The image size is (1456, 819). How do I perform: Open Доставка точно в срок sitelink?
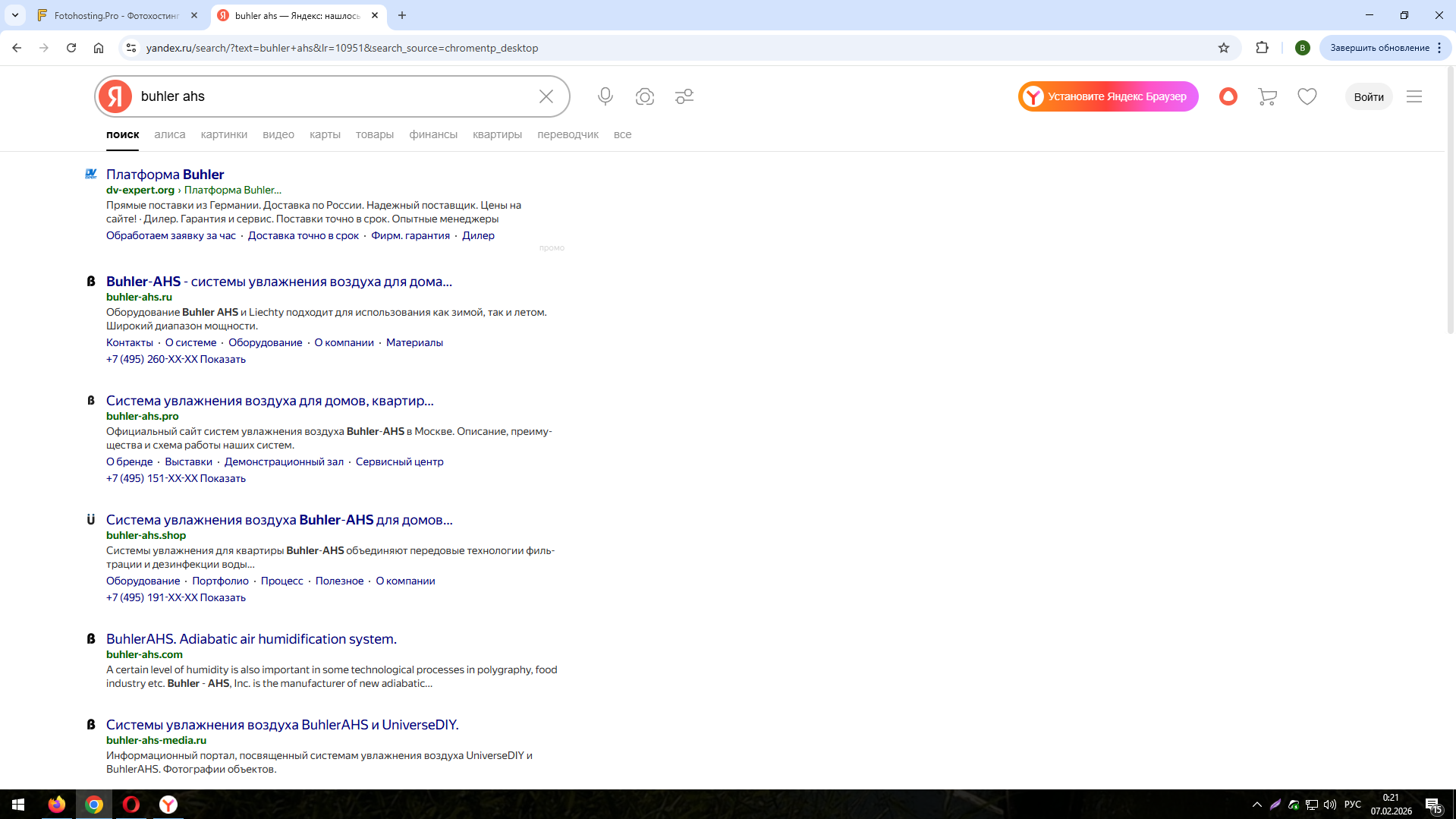point(303,235)
